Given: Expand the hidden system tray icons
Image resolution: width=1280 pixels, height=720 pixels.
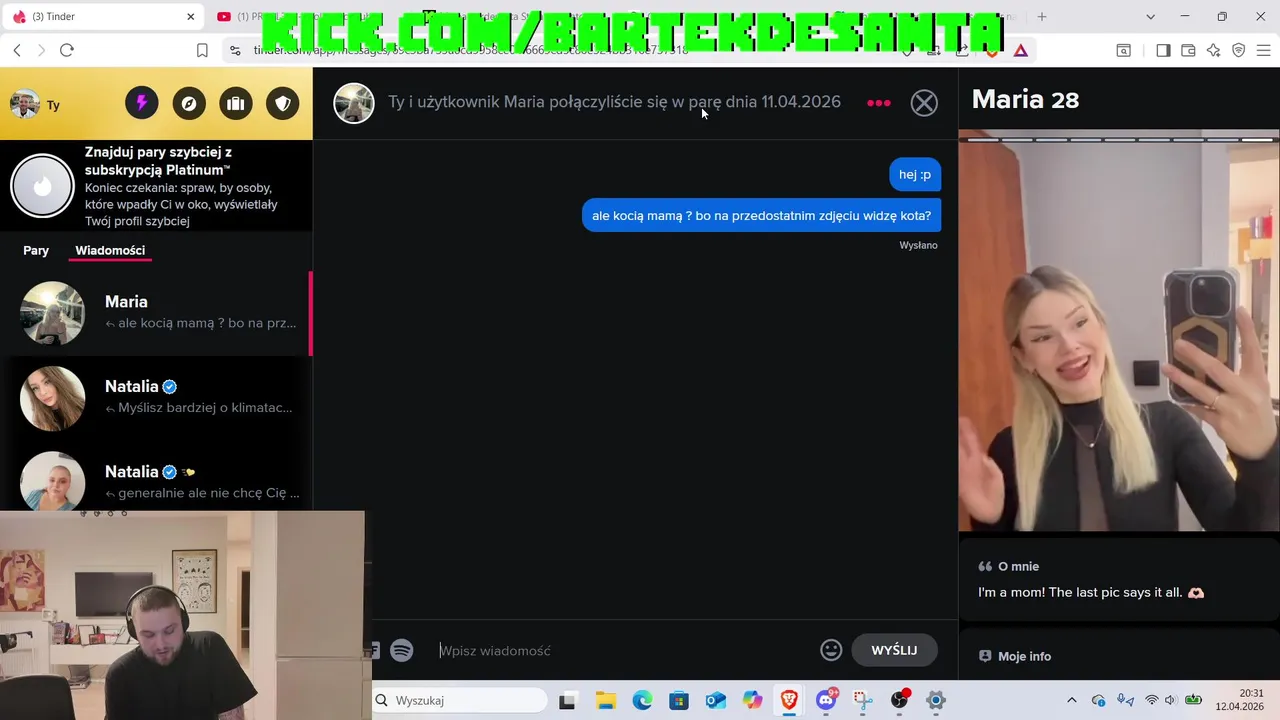Looking at the screenshot, I should tap(1072, 700).
